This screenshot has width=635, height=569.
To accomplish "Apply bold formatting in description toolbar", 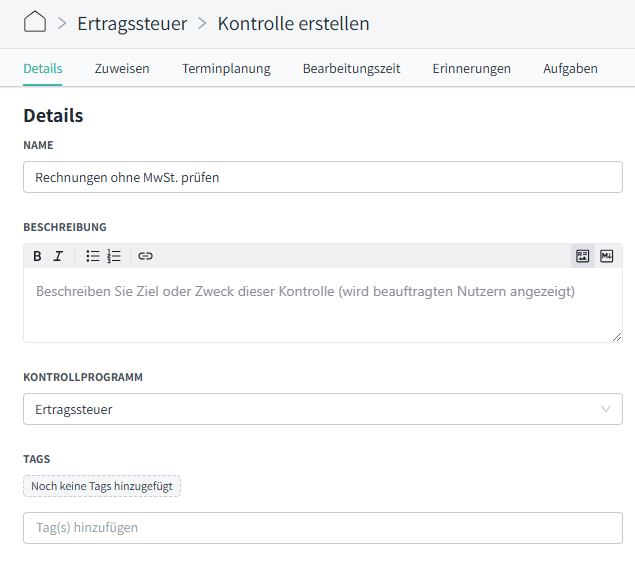I will click(37, 256).
